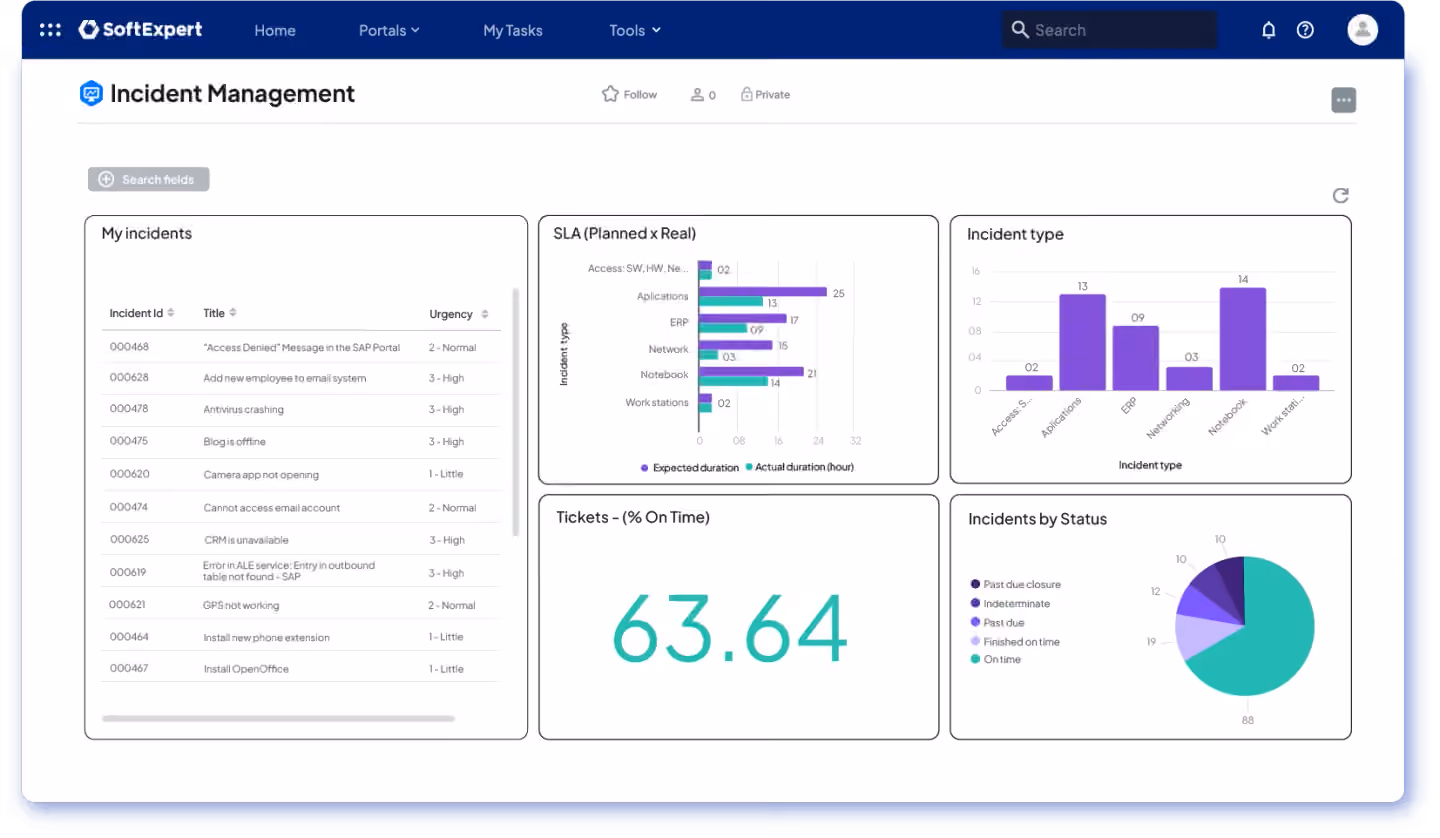Open the help question mark icon
The width and height of the screenshot is (1440, 838).
tap(1305, 30)
